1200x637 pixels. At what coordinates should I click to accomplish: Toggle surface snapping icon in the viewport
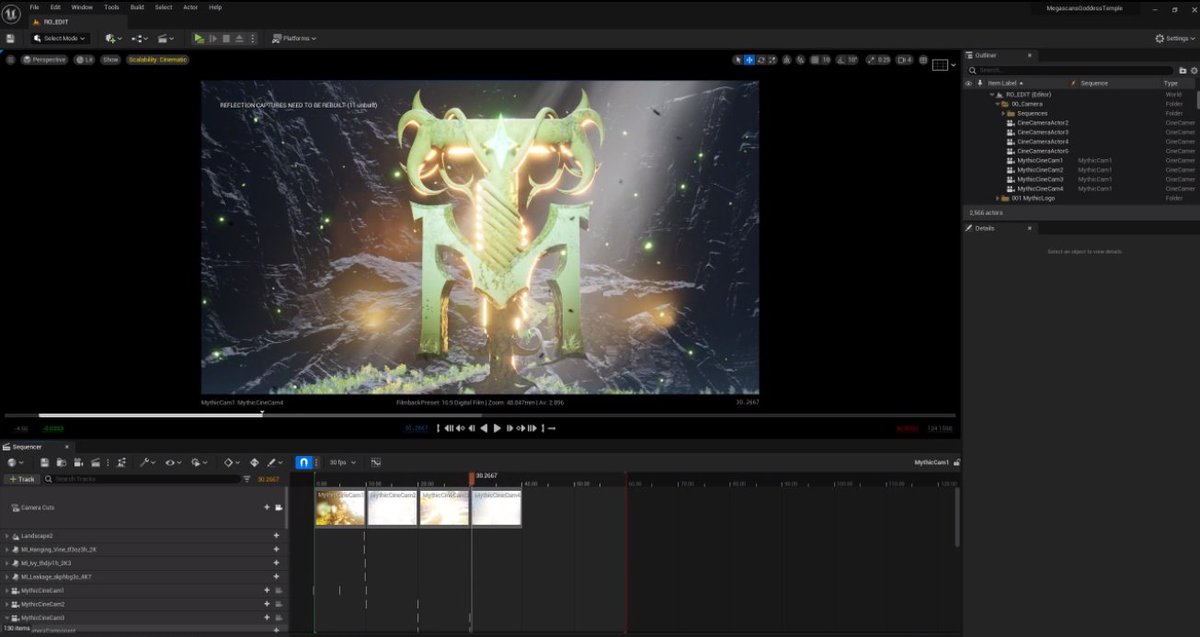pyautogui.click(x=801, y=60)
